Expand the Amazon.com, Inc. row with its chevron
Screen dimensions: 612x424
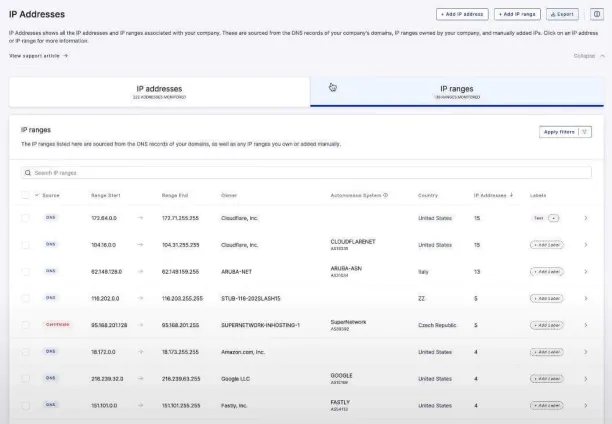pyautogui.click(x=586, y=352)
